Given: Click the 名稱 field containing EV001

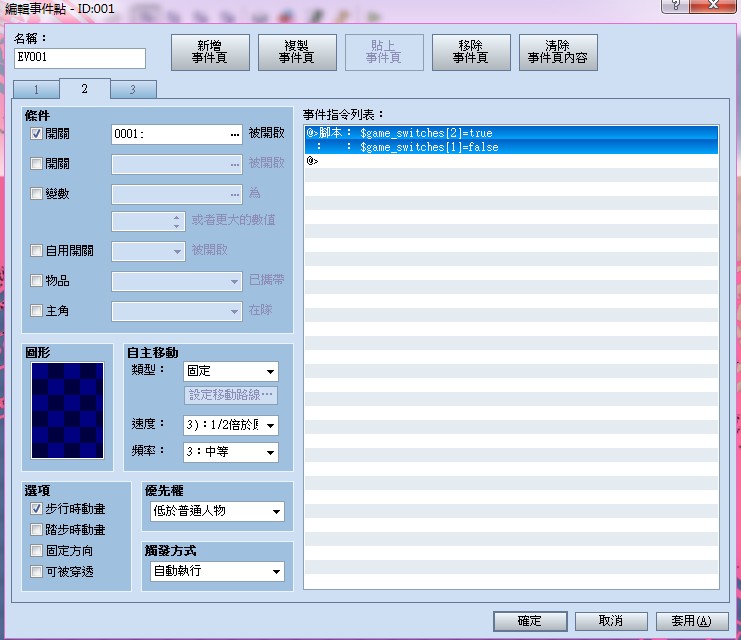Looking at the screenshot, I should pos(80,58).
